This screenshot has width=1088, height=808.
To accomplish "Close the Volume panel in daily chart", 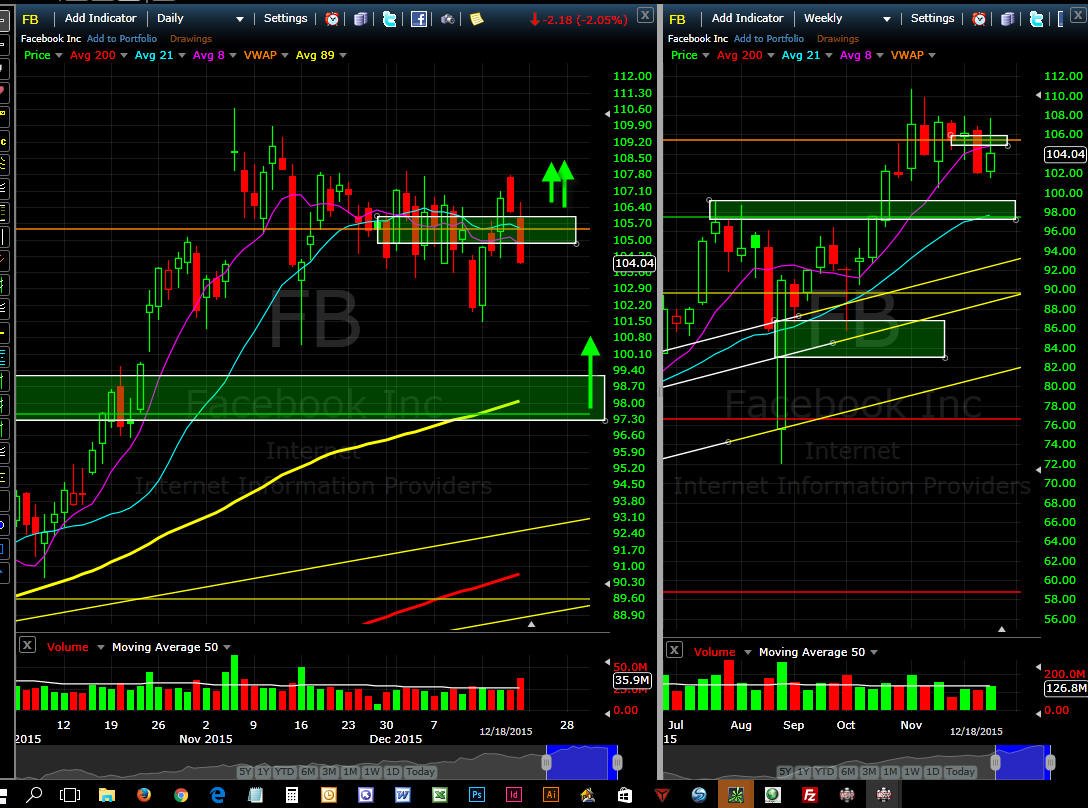I will point(27,645).
